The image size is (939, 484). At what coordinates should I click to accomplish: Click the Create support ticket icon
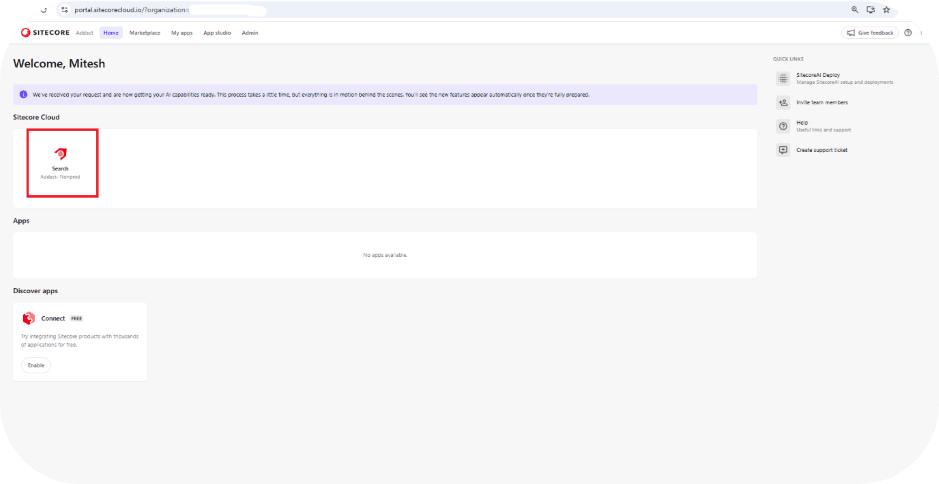click(783, 150)
